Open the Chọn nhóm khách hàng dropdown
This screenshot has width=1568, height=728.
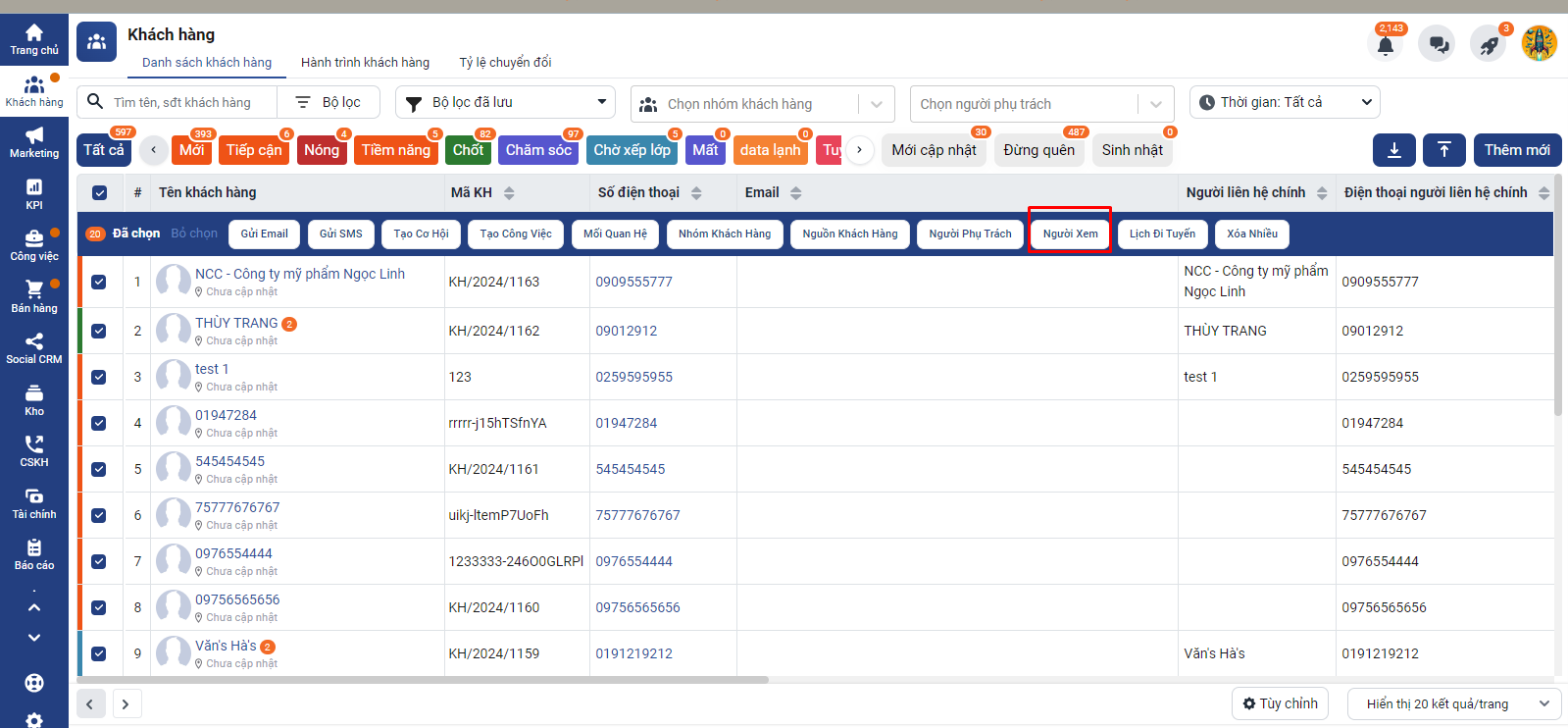pyautogui.click(x=763, y=104)
